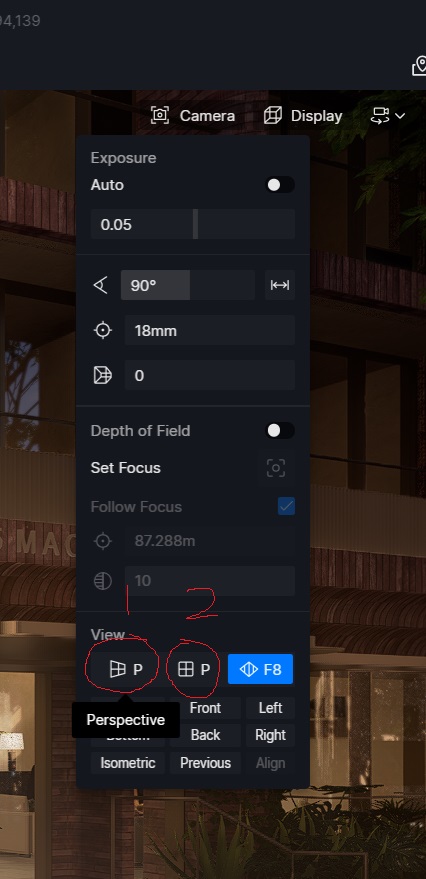Toggle Auto exposure switch

280,185
